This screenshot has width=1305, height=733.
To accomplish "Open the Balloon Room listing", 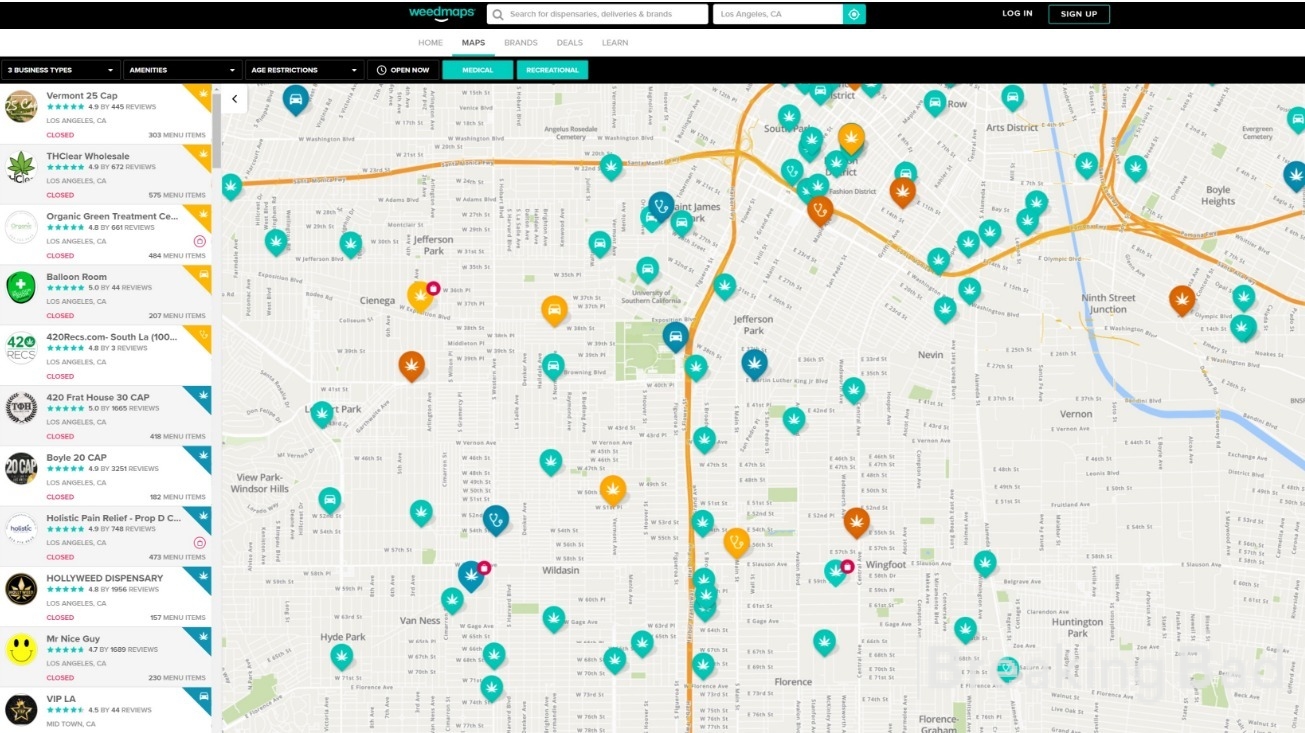I will pyautogui.click(x=106, y=295).
